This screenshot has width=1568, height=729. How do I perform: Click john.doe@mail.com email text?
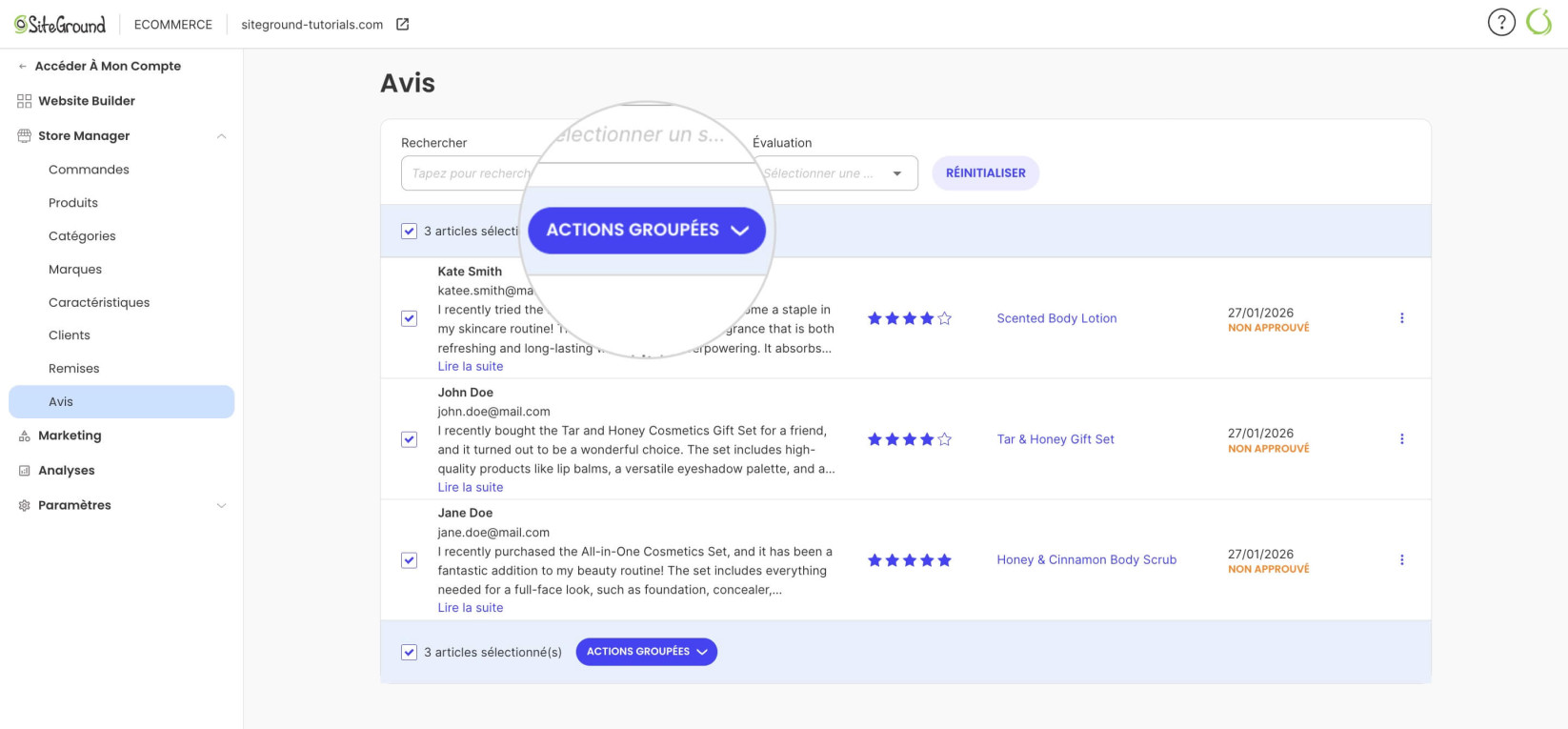pos(494,412)
